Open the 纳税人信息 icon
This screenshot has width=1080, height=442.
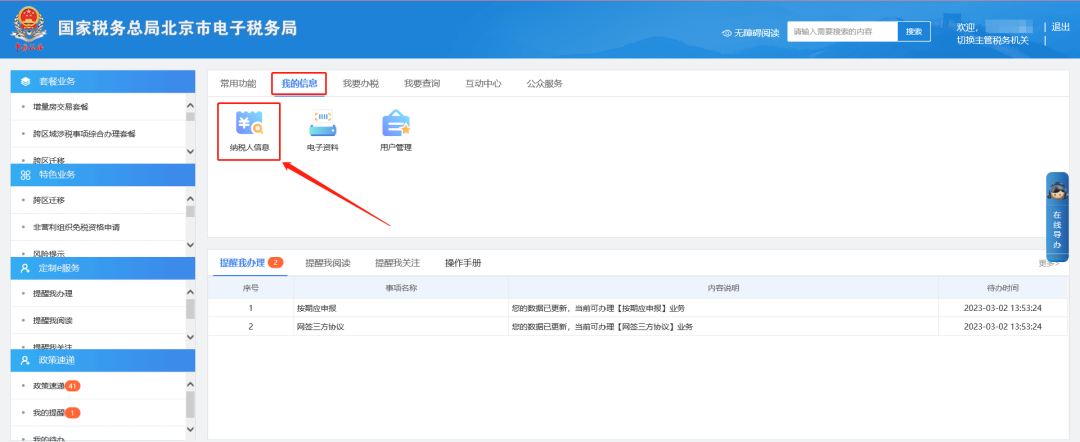(249, 131)
